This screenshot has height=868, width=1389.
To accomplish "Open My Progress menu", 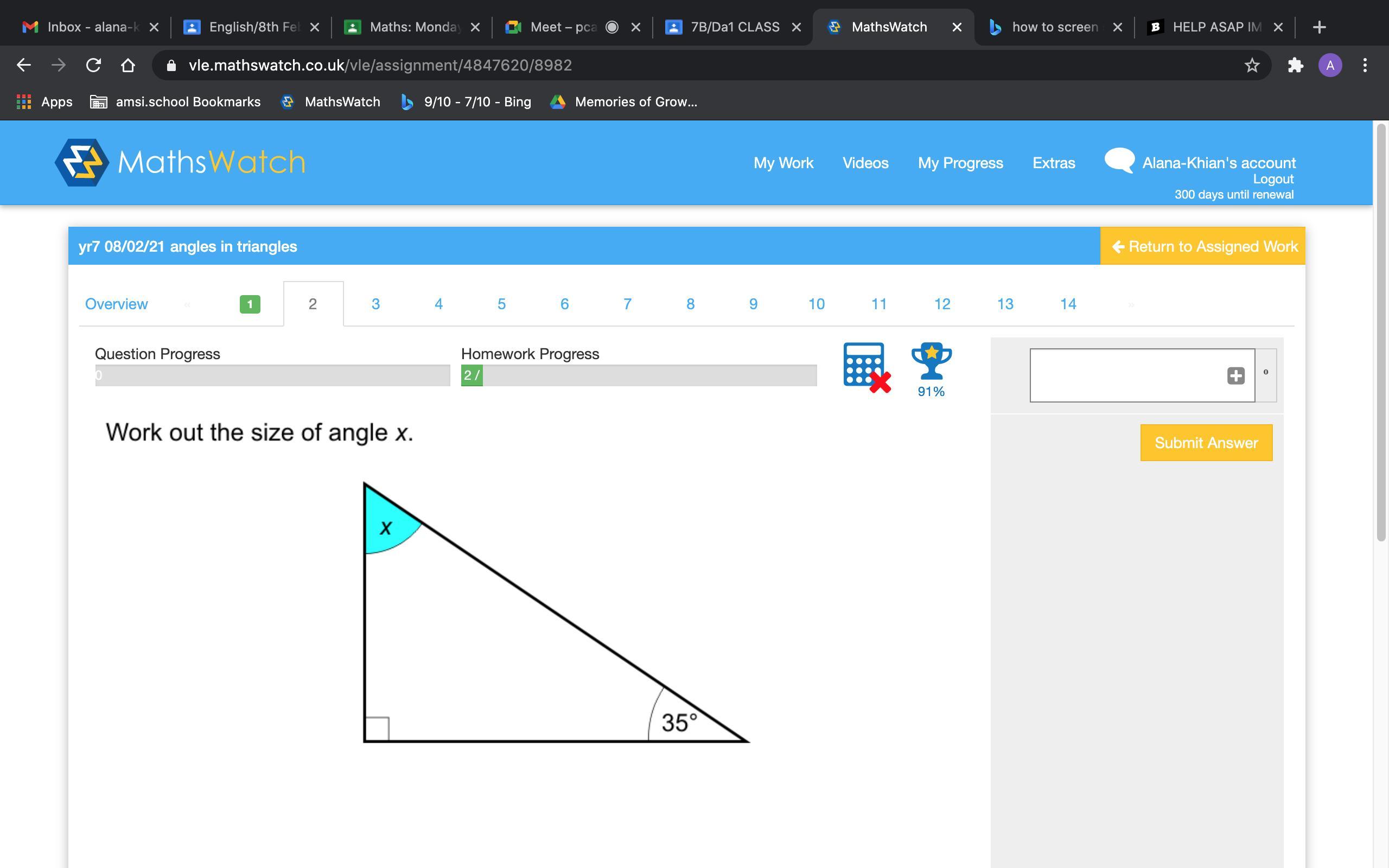I will pos(960,163).
